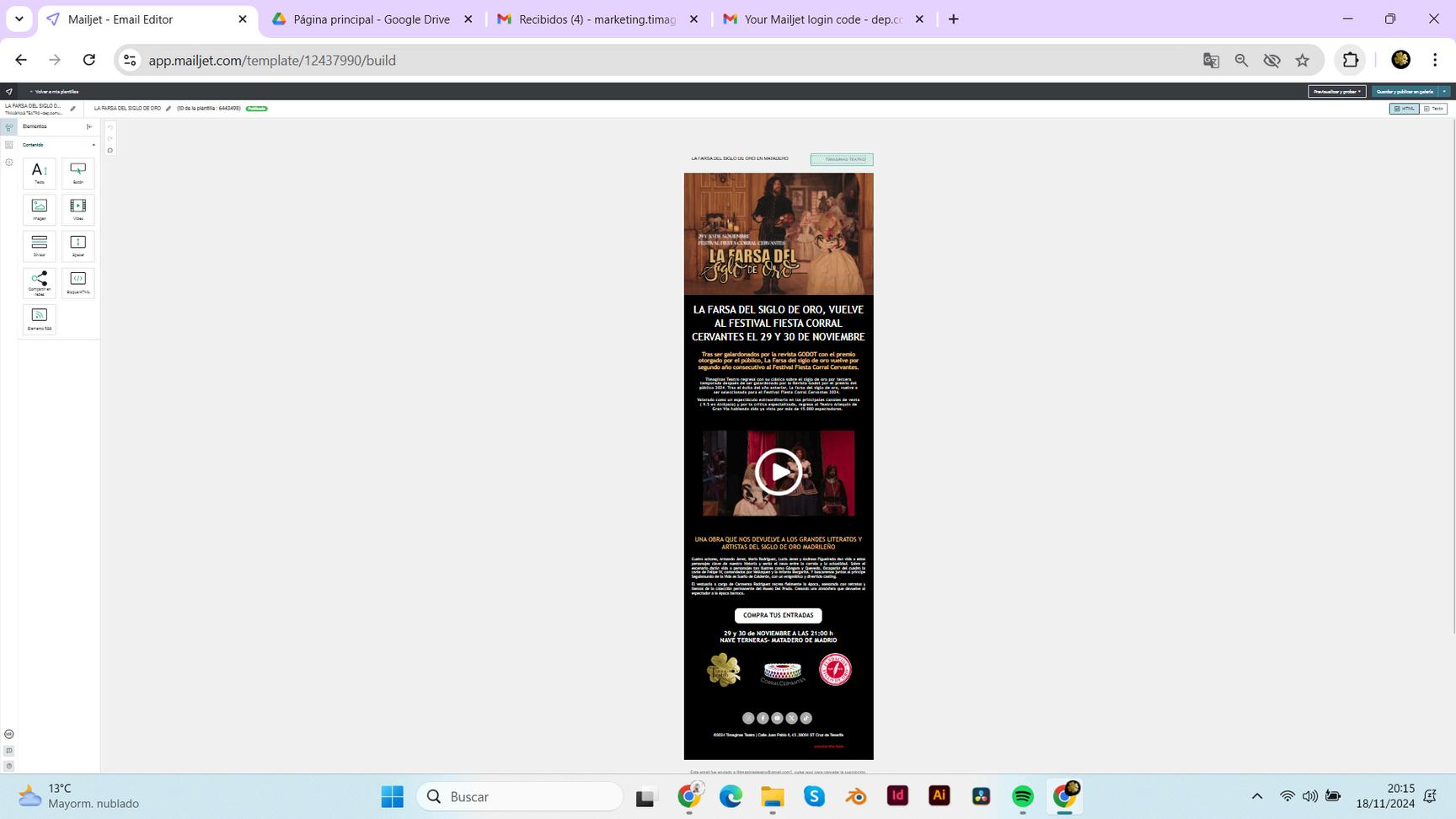
Task: Click TikTok icon in email footer
Action: pyautogui.click(x=806, y=718)
